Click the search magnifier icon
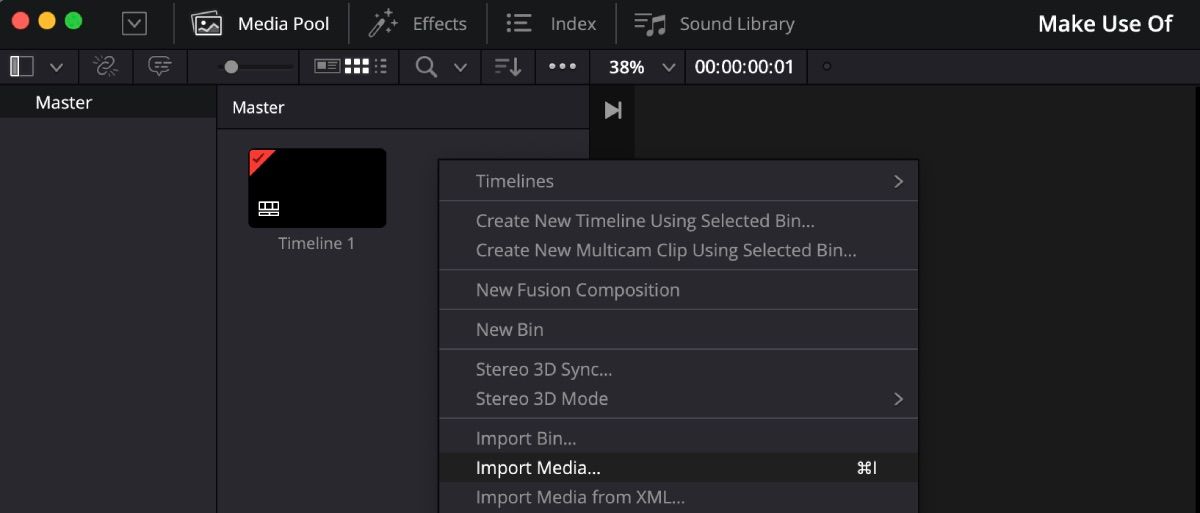Image resolution: width=1200 pixels, height=513 pixels. [427, 67]
